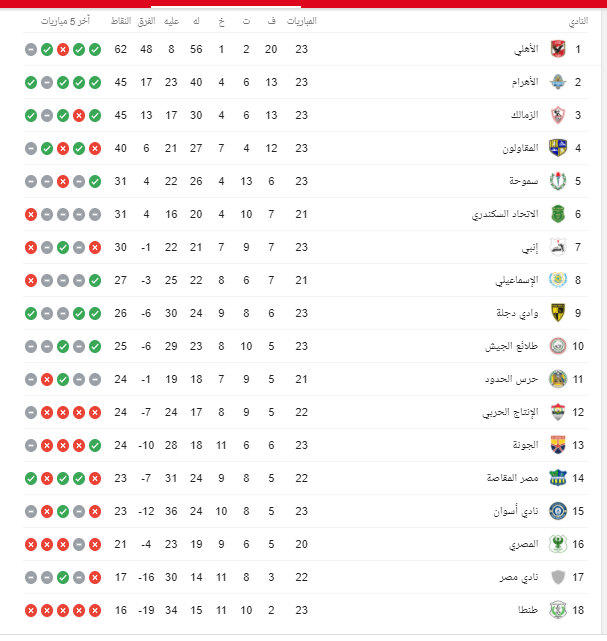Select the Wadi Degla yellow shield logo
607x641 pixels.
click(x=558, y=313)
